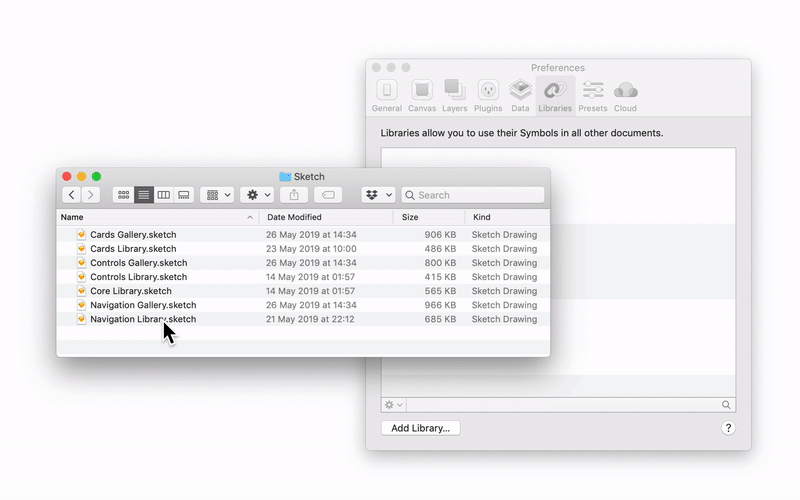
Task: Minimize the Finder Sketch window
Action: click(81, 177)
